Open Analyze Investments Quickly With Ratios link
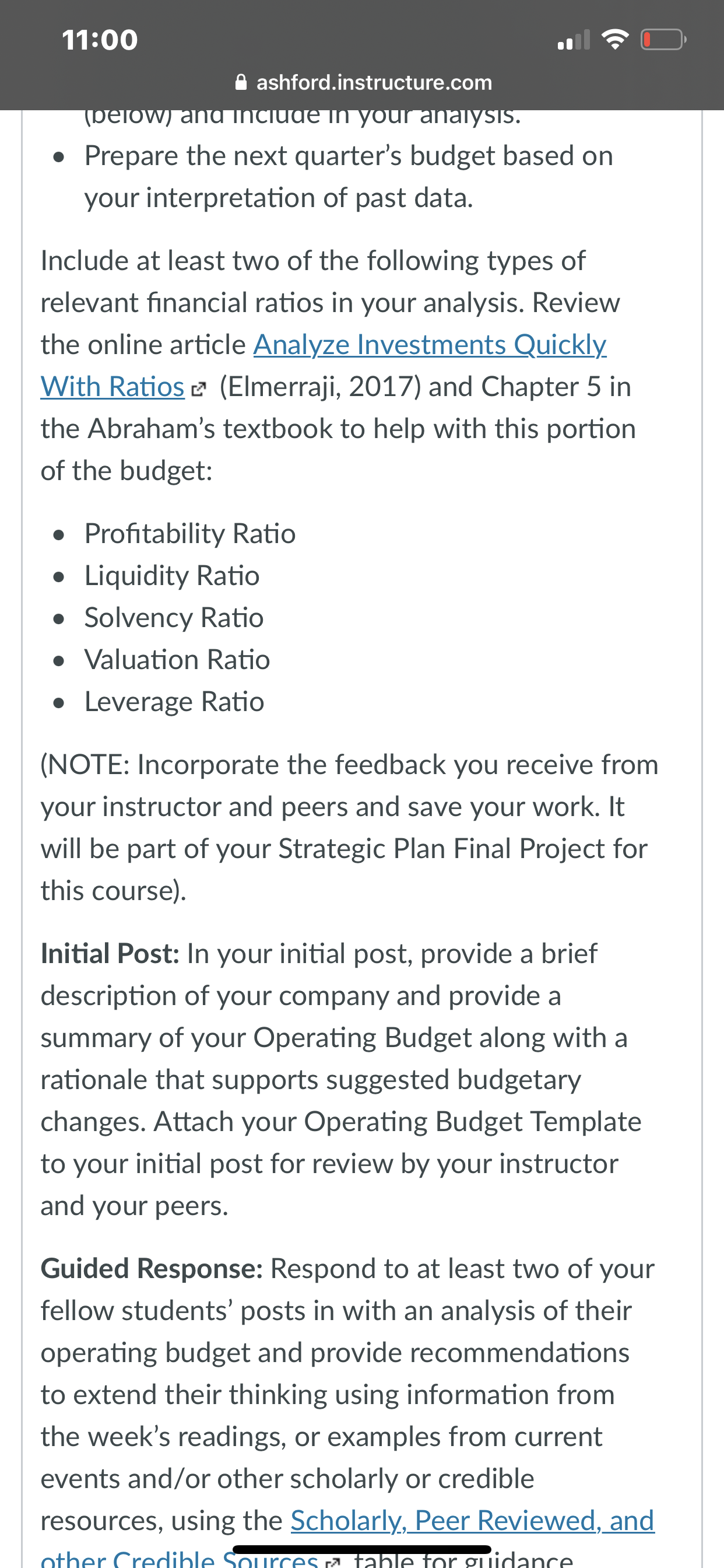This screenshot has width=724, height=1568. [x=323, y=365]
